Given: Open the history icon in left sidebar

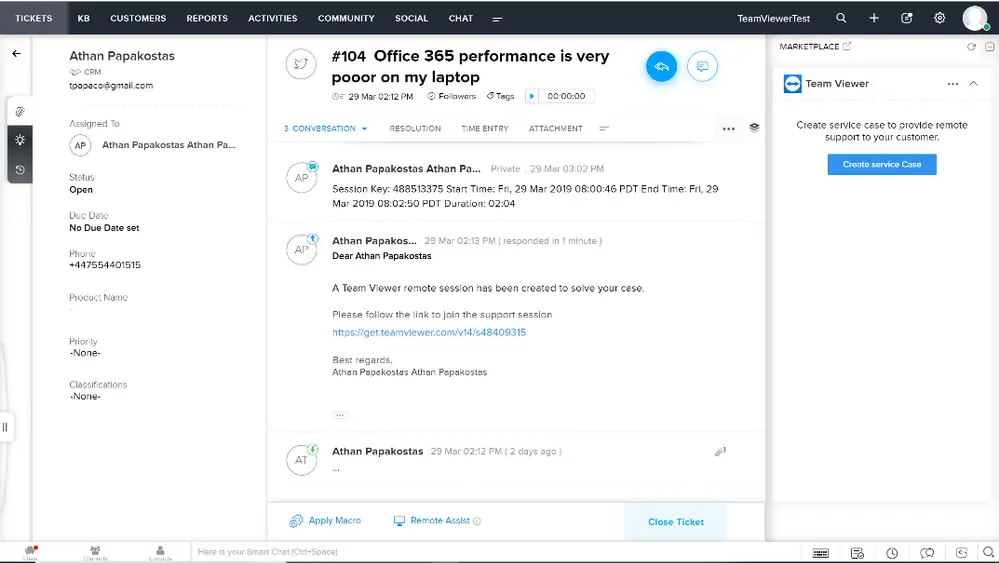Looking at the screenshot, I should pos(20,169).
